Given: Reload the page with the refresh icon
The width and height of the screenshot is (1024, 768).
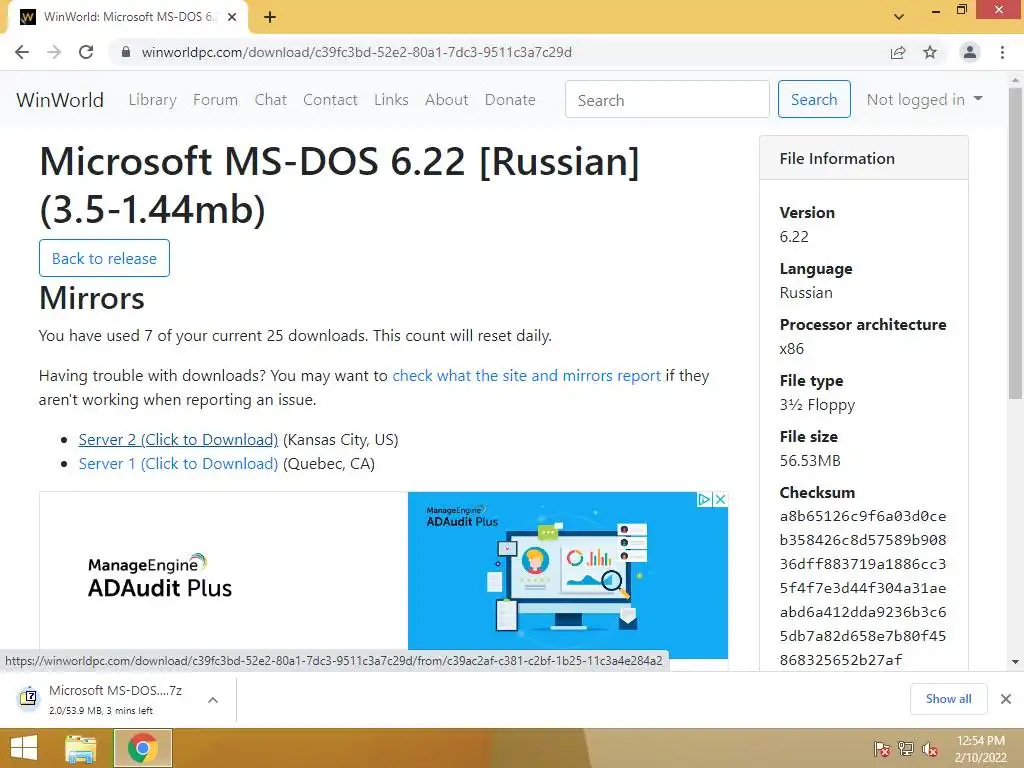Looking at the screenshot, I should coord(86,52).
